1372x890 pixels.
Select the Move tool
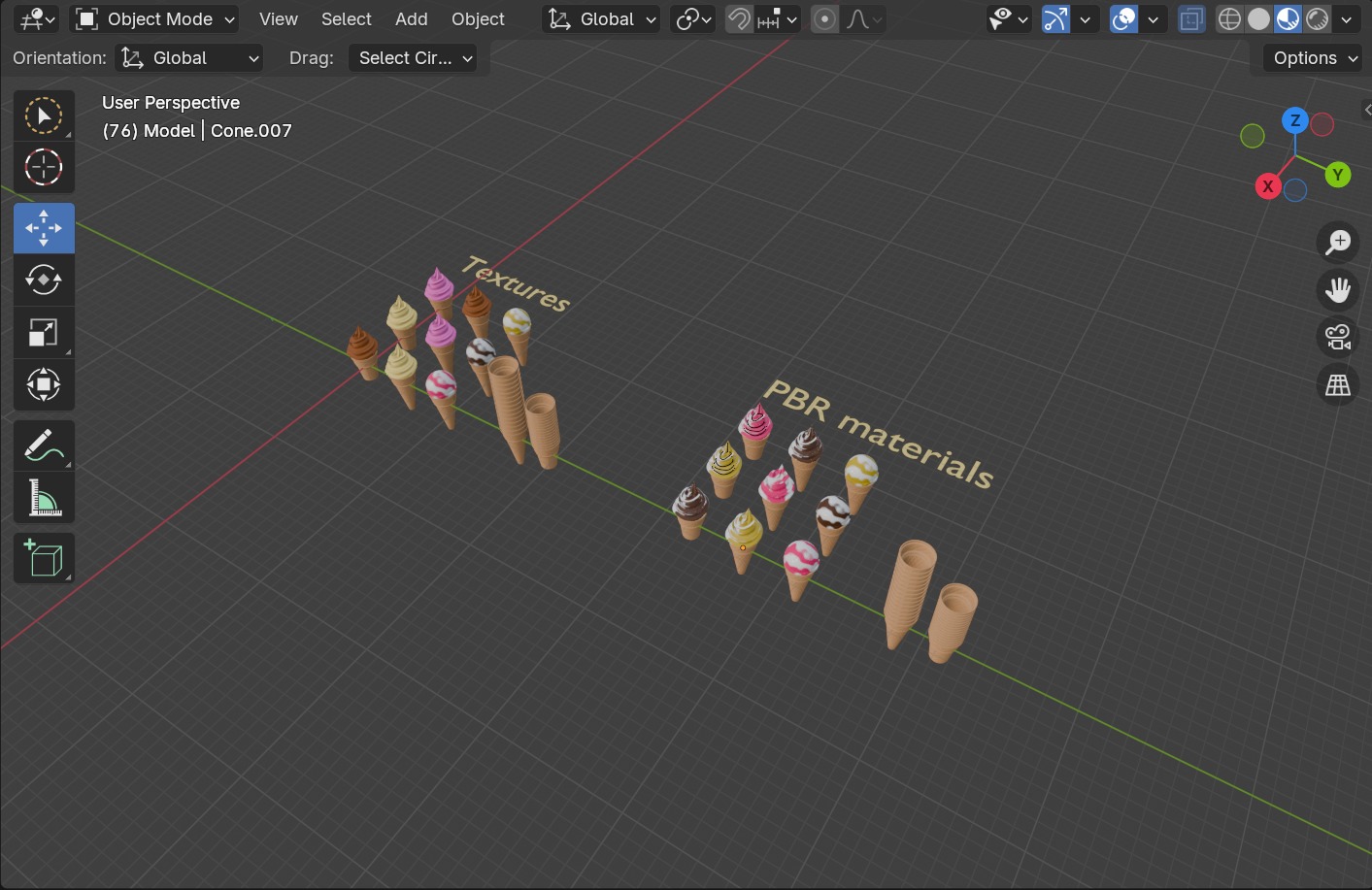coord(44,228)
